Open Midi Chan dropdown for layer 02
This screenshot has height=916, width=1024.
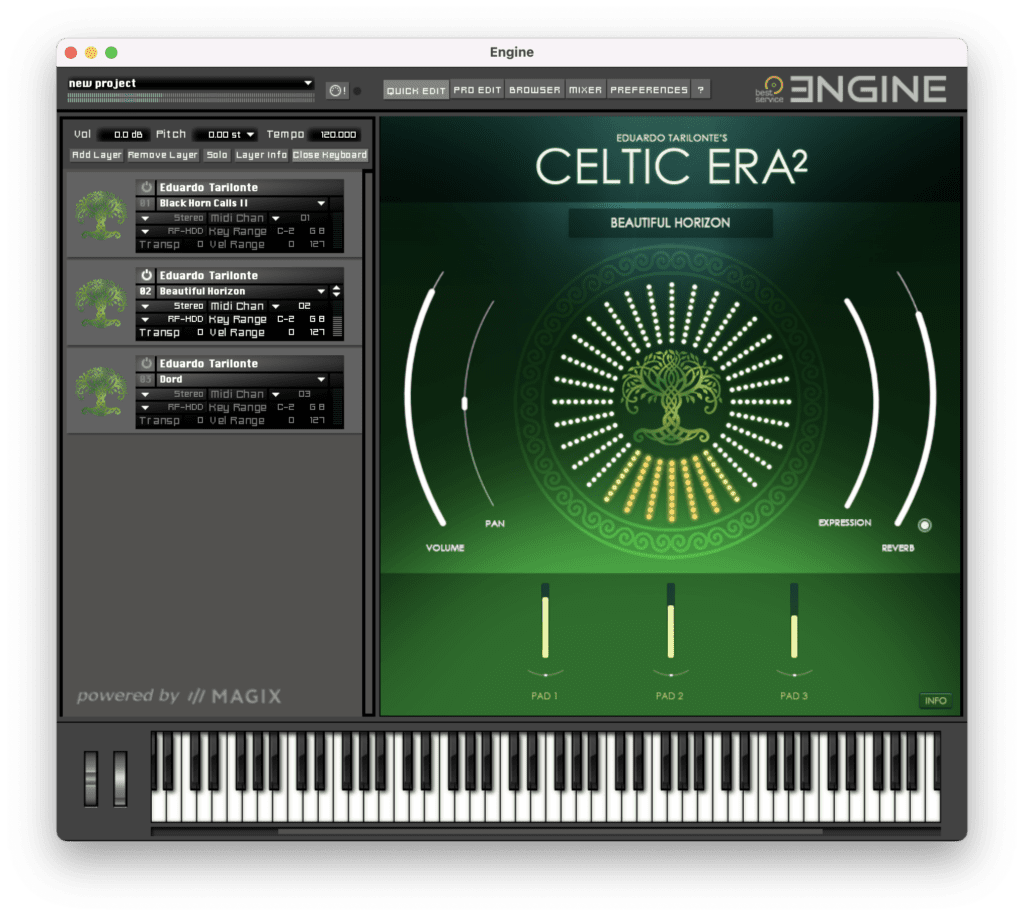pos(276,306)
